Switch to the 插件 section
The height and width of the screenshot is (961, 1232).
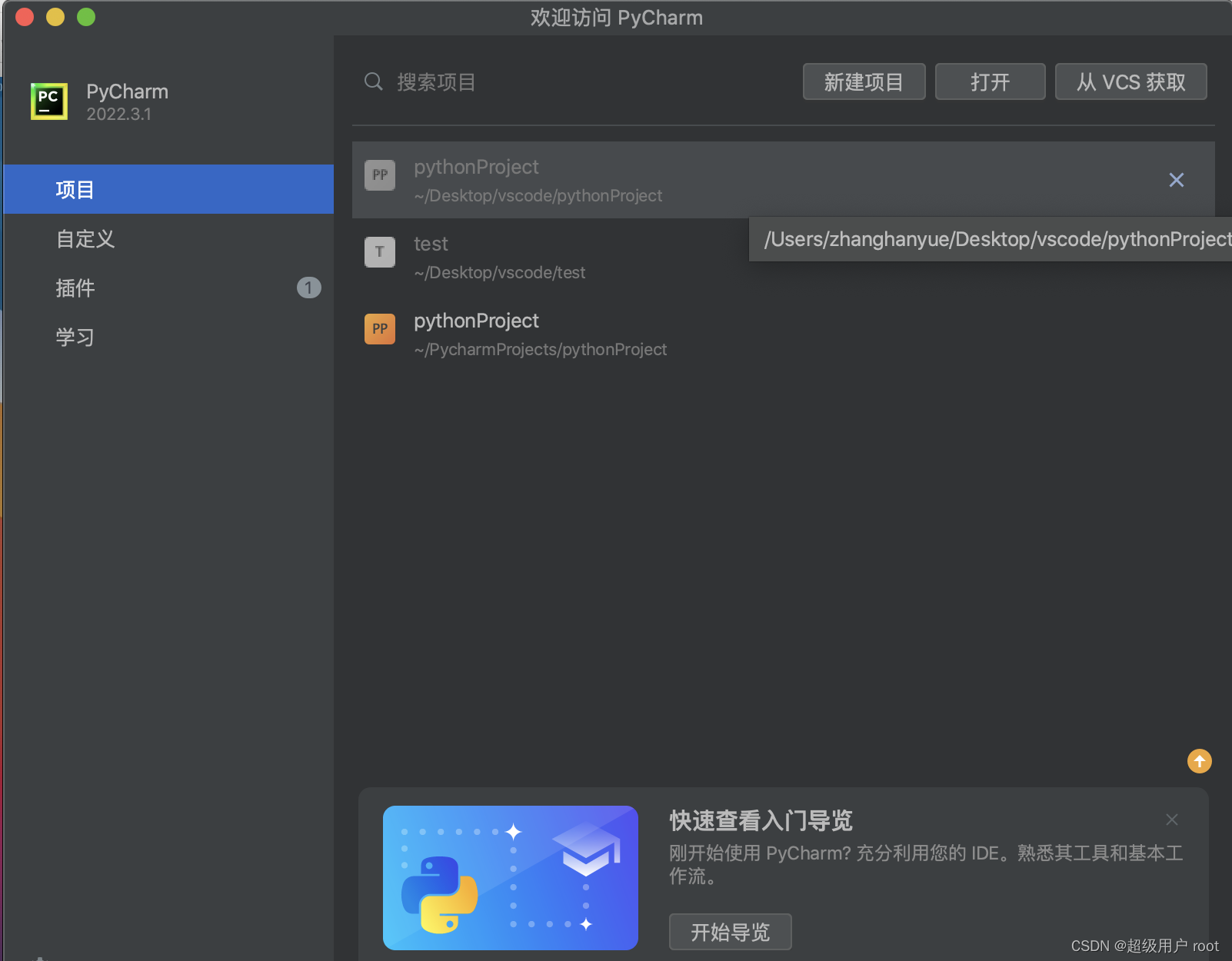coord(168,288)
